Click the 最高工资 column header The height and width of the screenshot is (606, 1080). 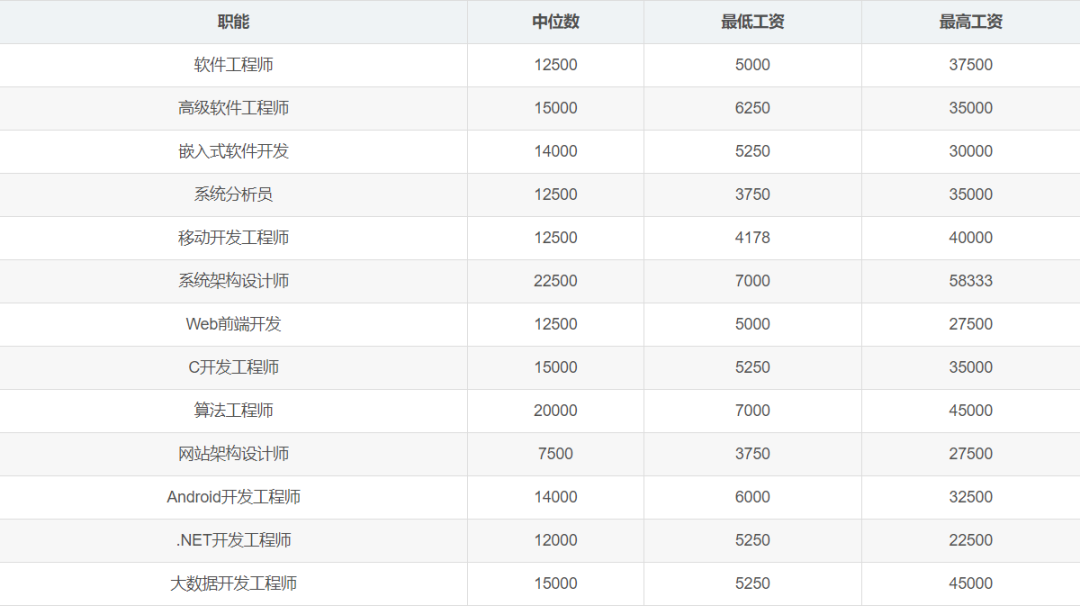coord(970,22)
